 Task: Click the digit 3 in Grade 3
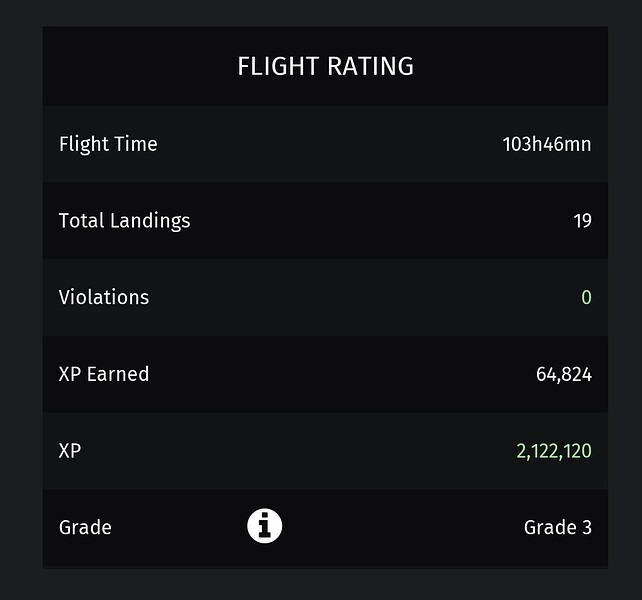click(587, 527)
